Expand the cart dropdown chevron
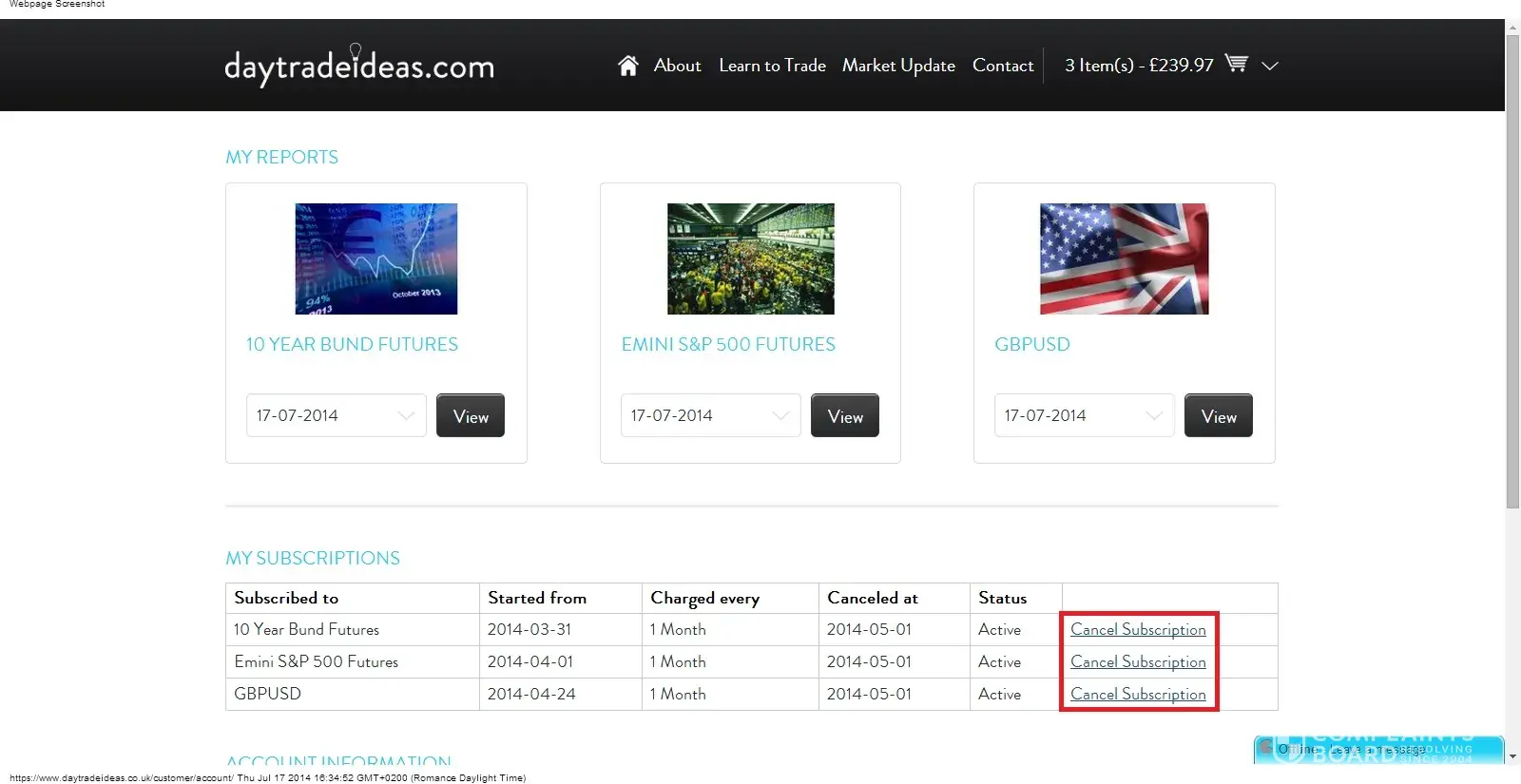The image size is (1521, 784). pos(1269,66)
